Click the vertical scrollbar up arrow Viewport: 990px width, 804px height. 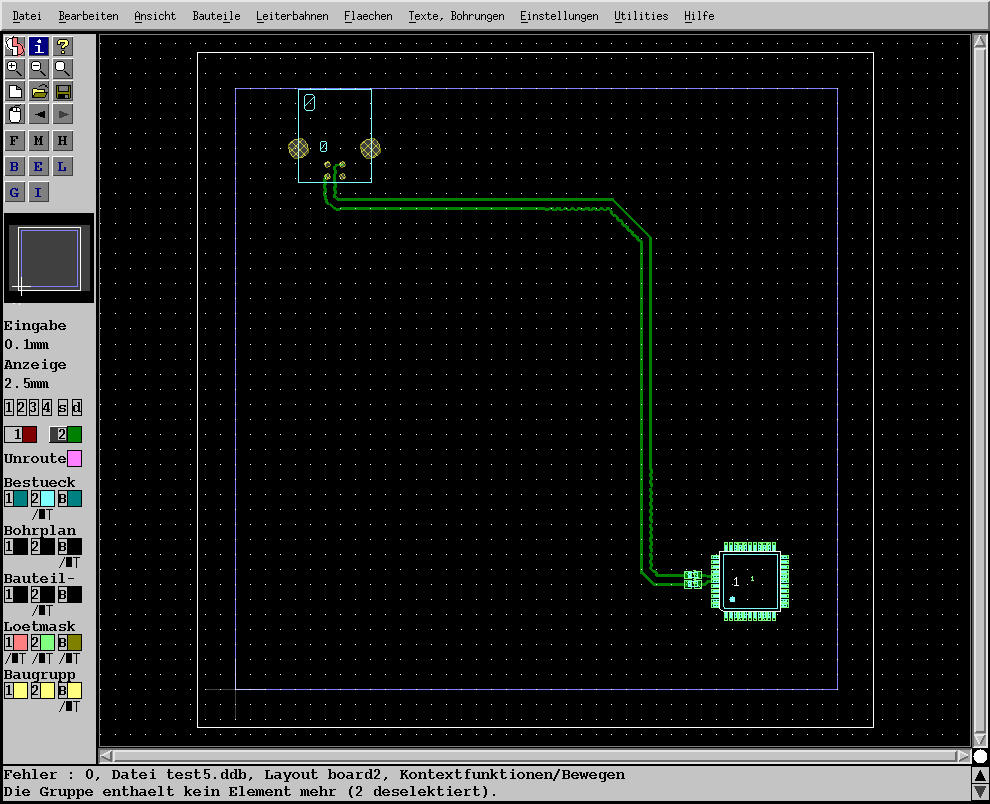pyautogui.click(x=980, y=41)
